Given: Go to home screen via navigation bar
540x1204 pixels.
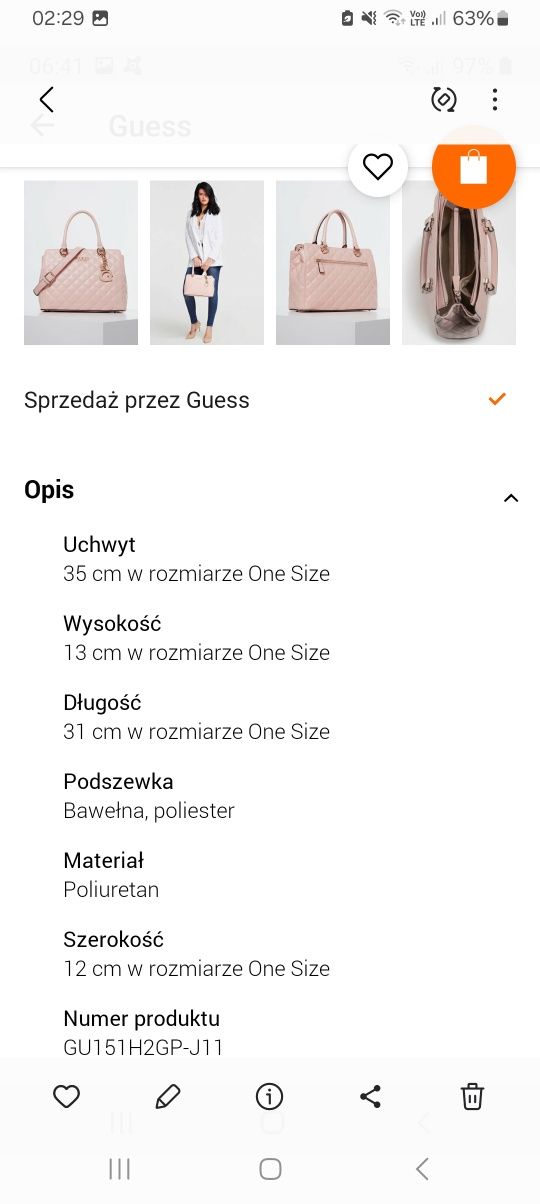Looking at the screenshot, I should click(270, 1169).
